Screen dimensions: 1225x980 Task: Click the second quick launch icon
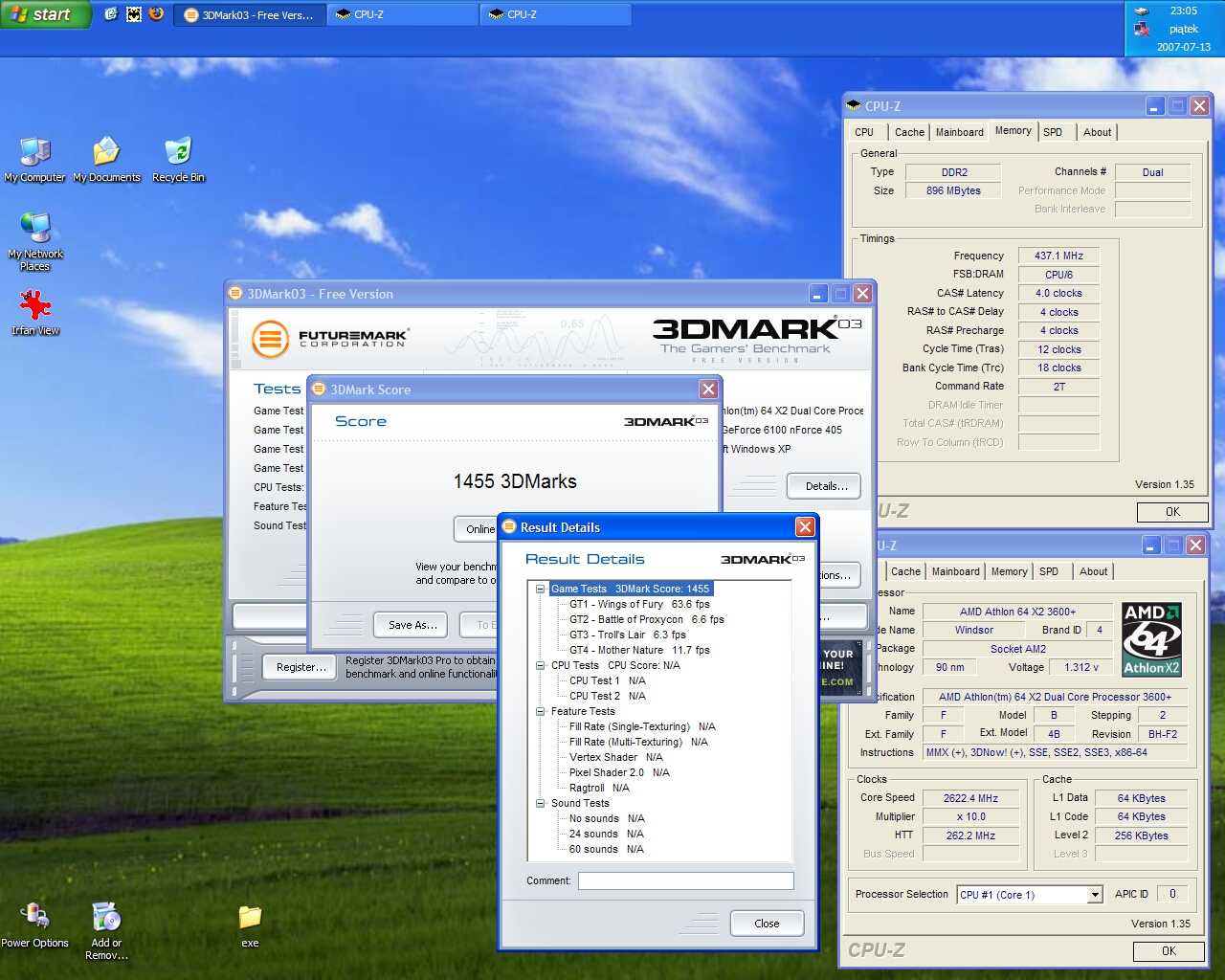[x=133, y=14]
